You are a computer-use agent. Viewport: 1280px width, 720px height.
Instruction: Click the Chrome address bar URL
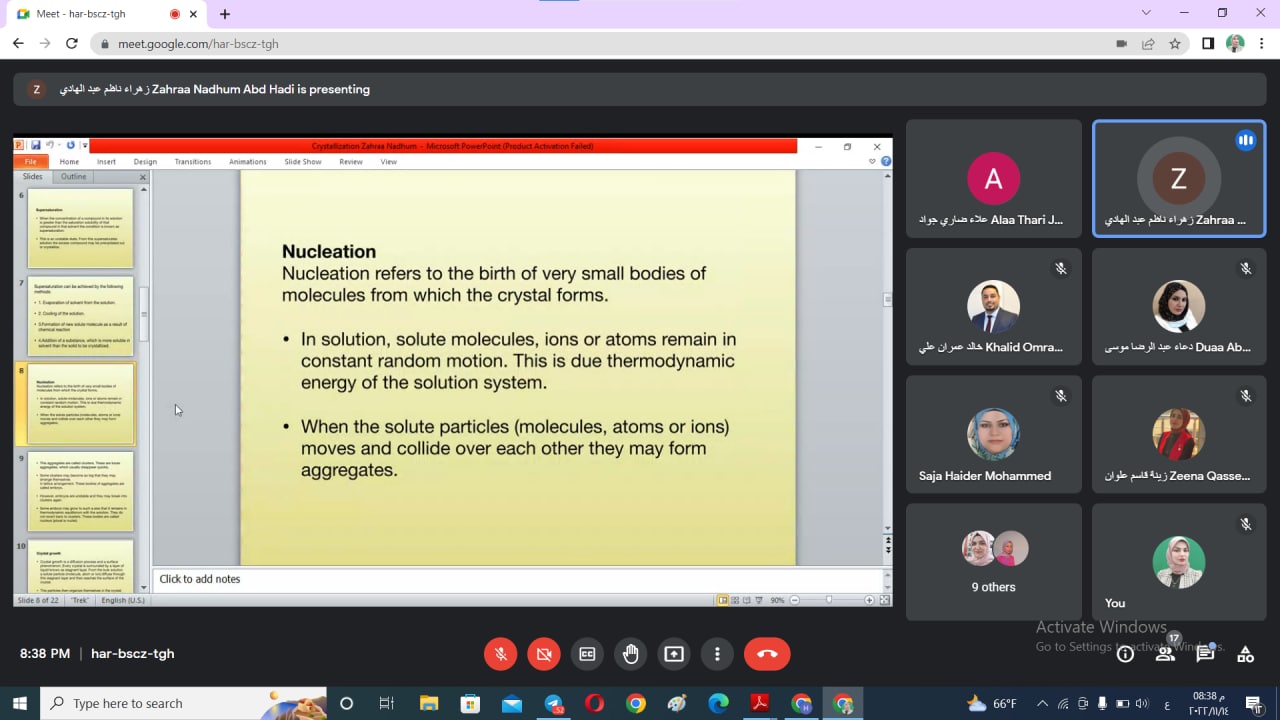pos(198,44)
